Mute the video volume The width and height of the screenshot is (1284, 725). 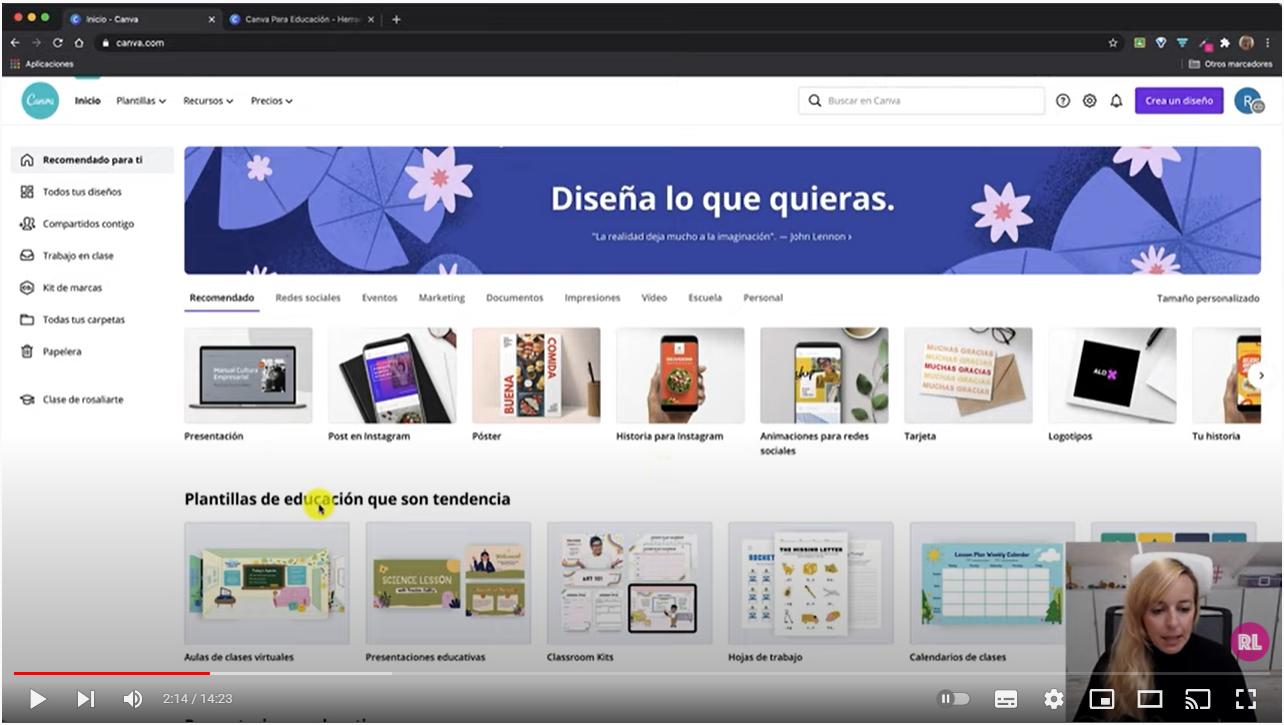(132, 699)
